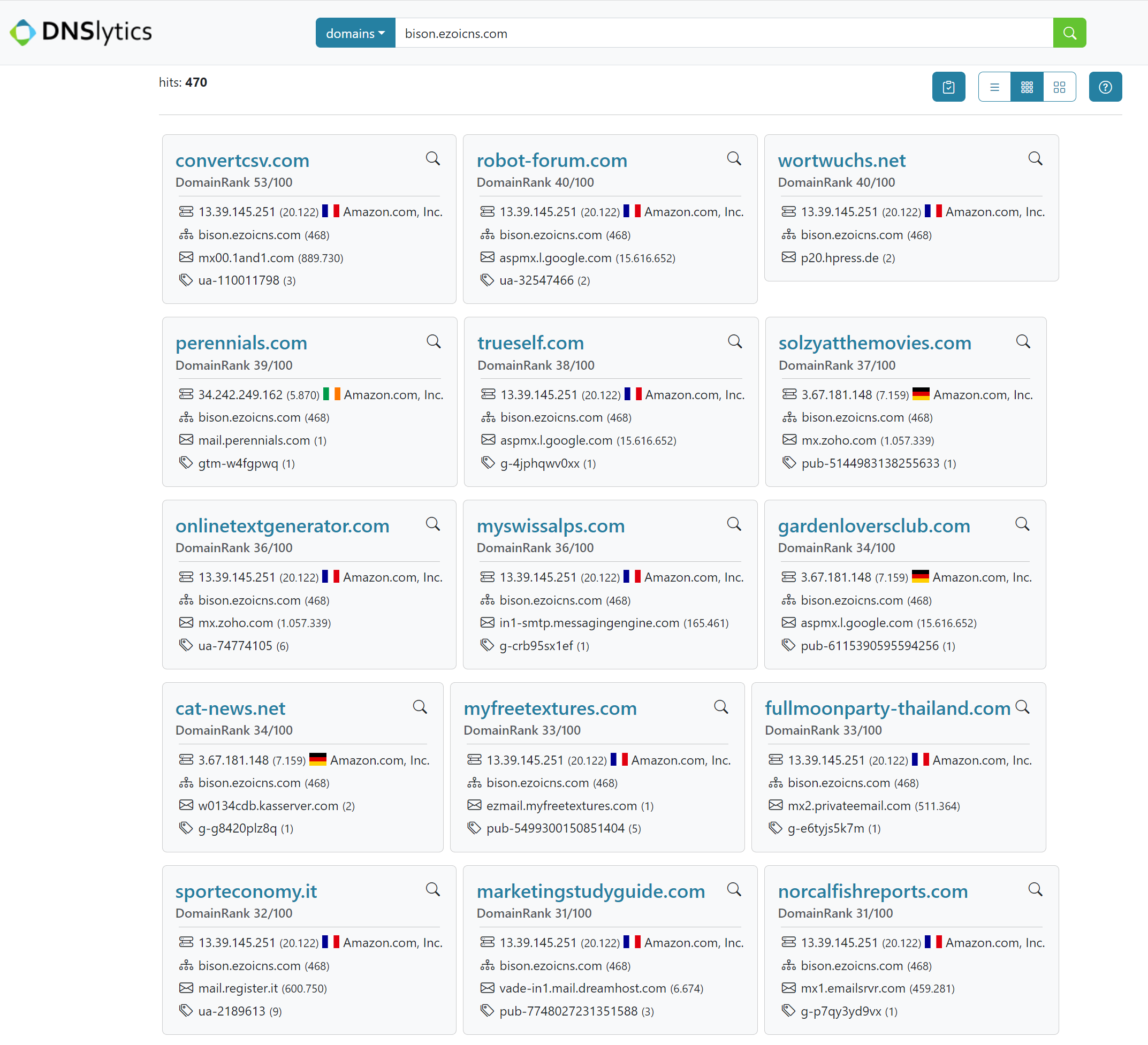Open the myfreetextures.com domain title
Viewport: 1148px width, 1045px height.
[x=550, y=708]
